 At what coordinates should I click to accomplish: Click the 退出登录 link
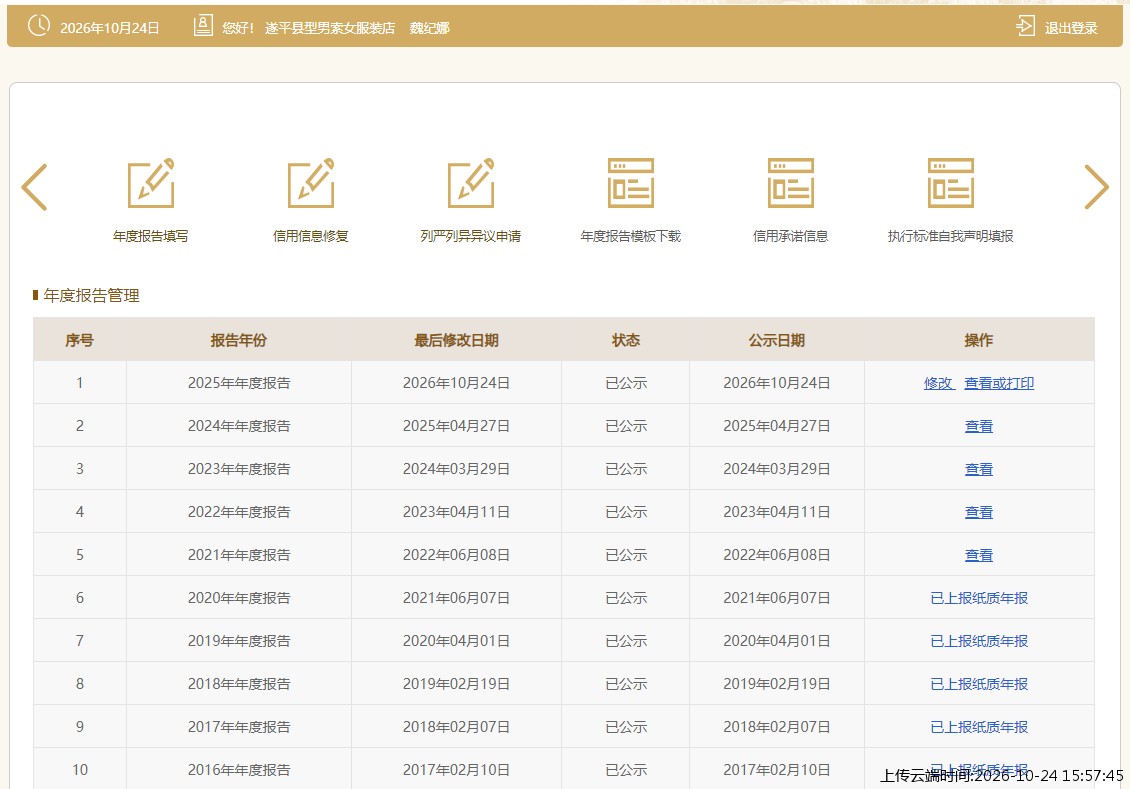[x=1071, y=28]
